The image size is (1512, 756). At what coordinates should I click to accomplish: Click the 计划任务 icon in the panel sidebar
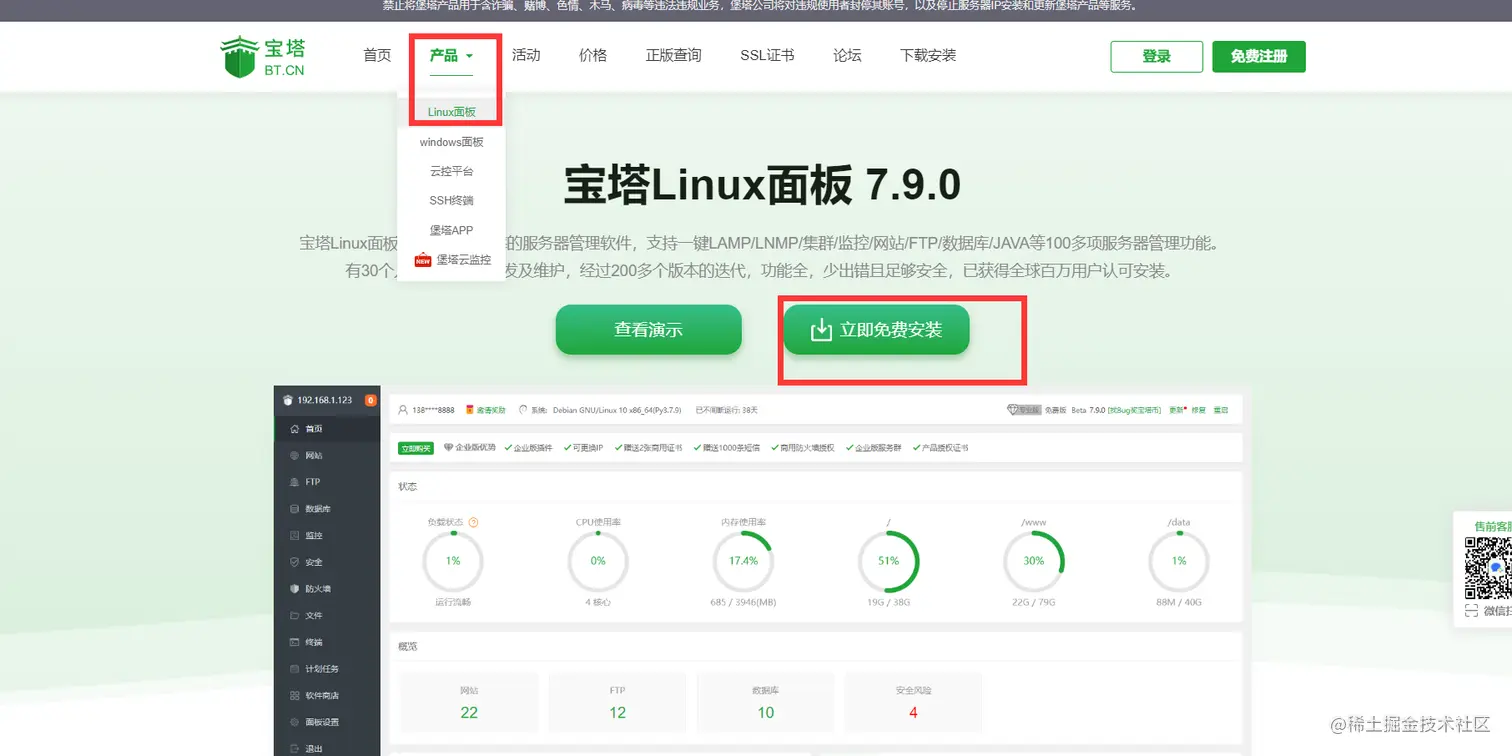click(294, 669)
